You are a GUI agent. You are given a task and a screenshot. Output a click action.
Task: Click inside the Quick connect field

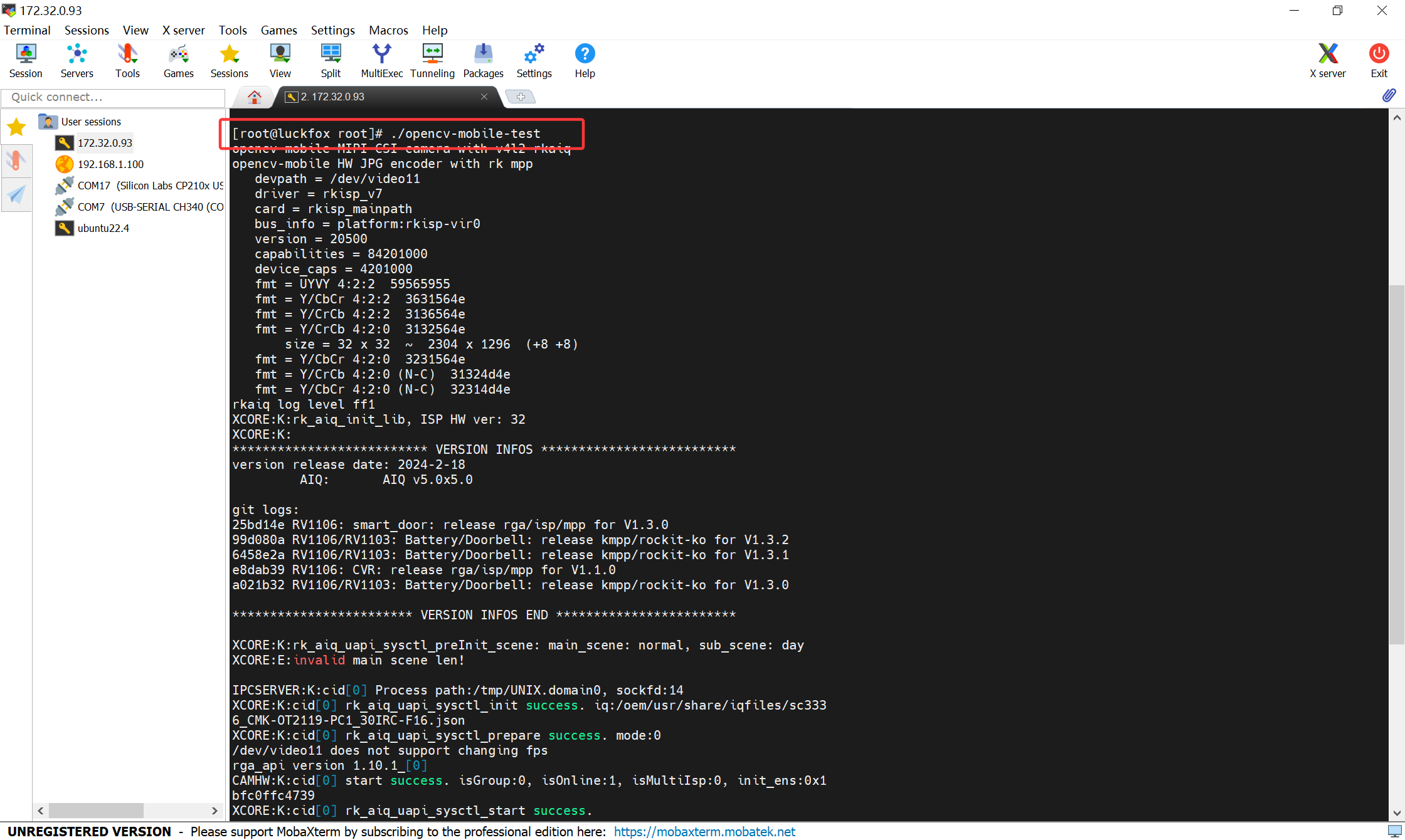113,97
